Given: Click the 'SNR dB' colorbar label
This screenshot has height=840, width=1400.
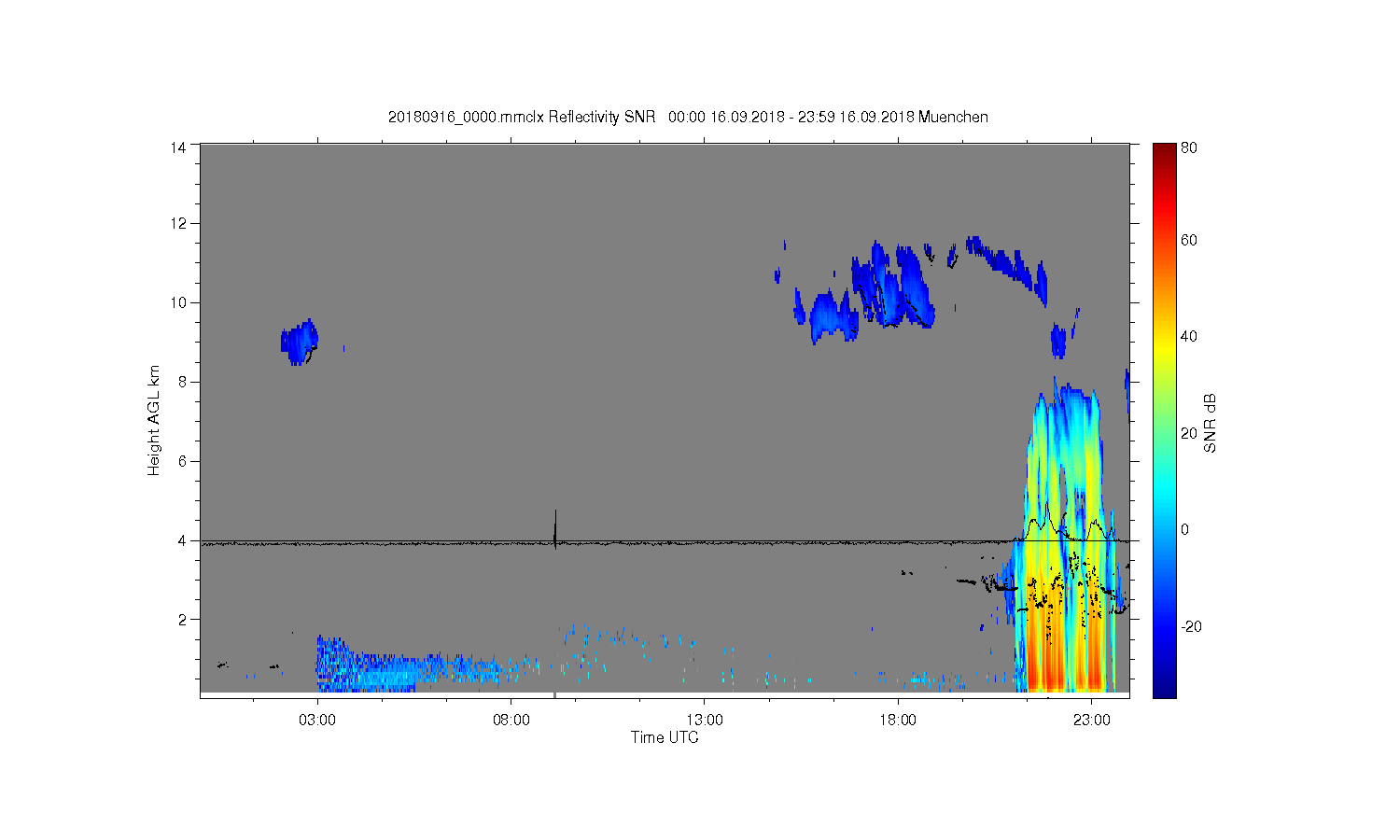Looking at the screenshot, I should (1211, 424).
